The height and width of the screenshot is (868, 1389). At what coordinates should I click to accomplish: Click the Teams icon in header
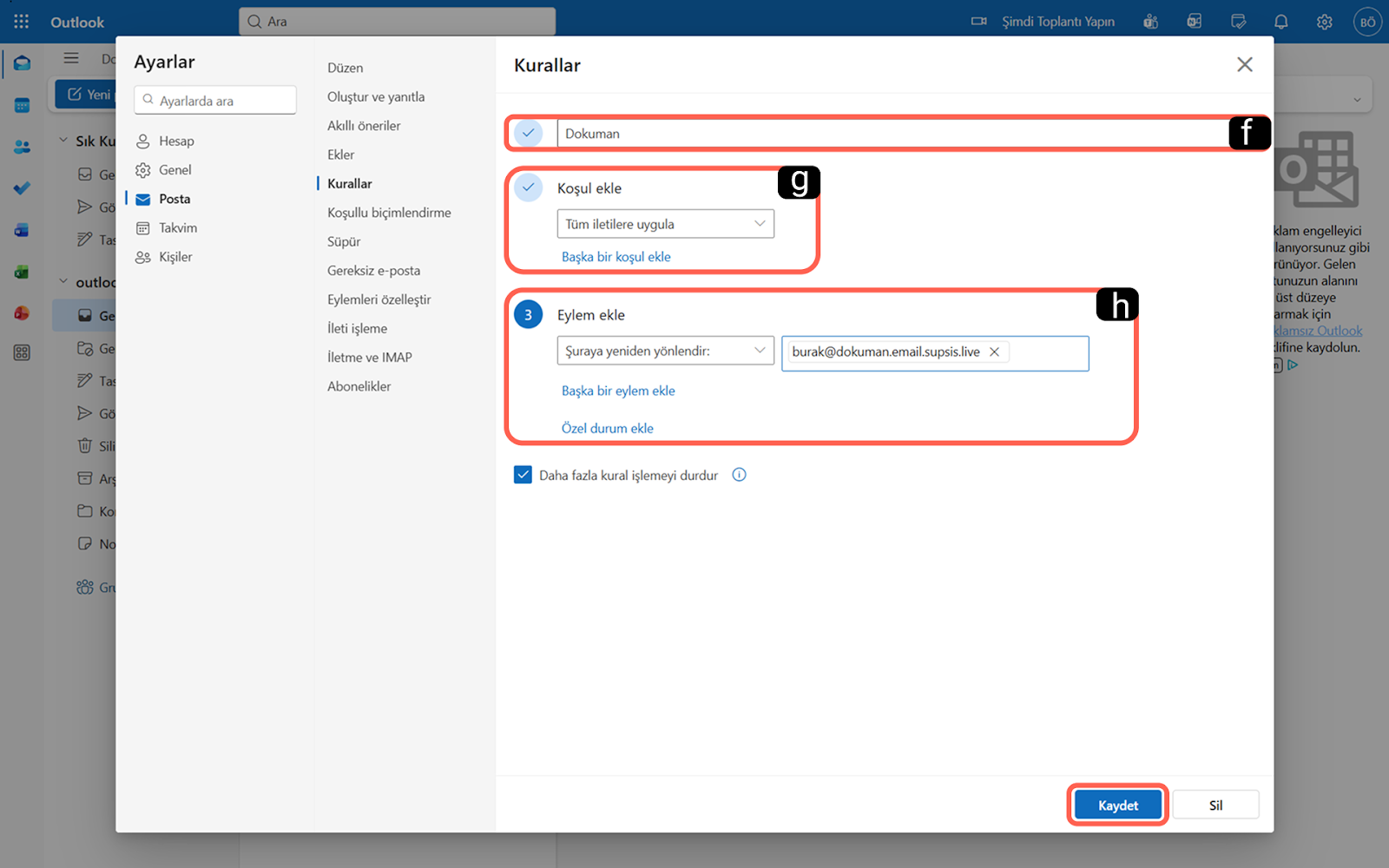[x=1151, y=22]
